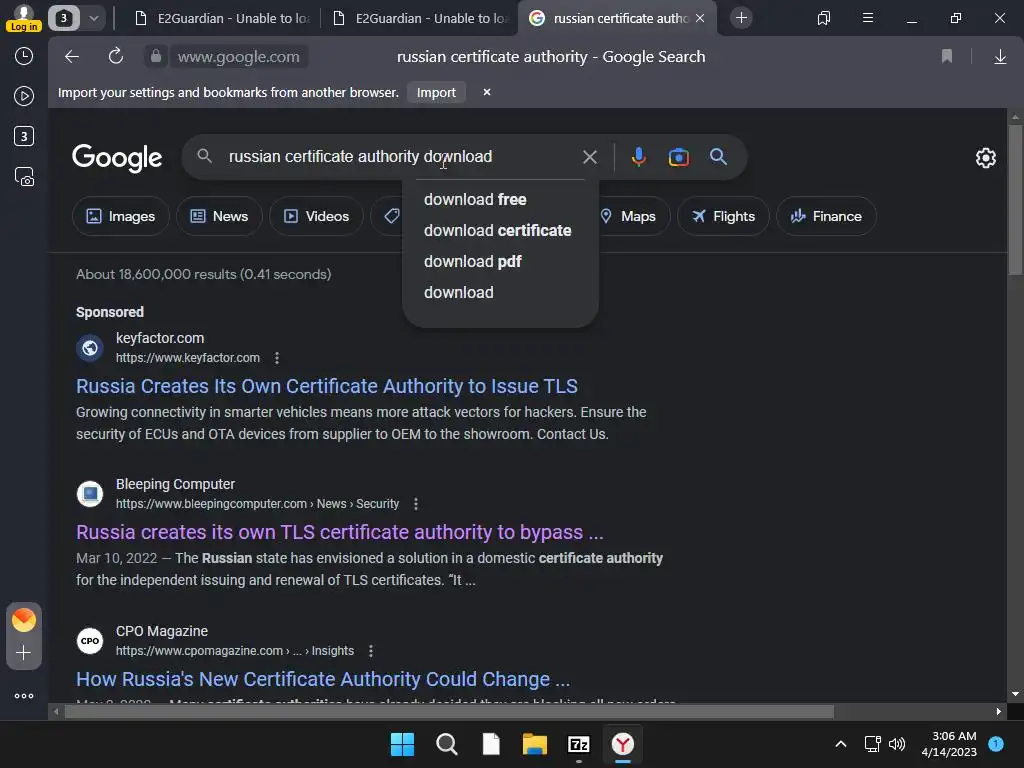Open CPO Magazine result options menu
Viewport: 1024px width, 768px height.
click(371, 650)
